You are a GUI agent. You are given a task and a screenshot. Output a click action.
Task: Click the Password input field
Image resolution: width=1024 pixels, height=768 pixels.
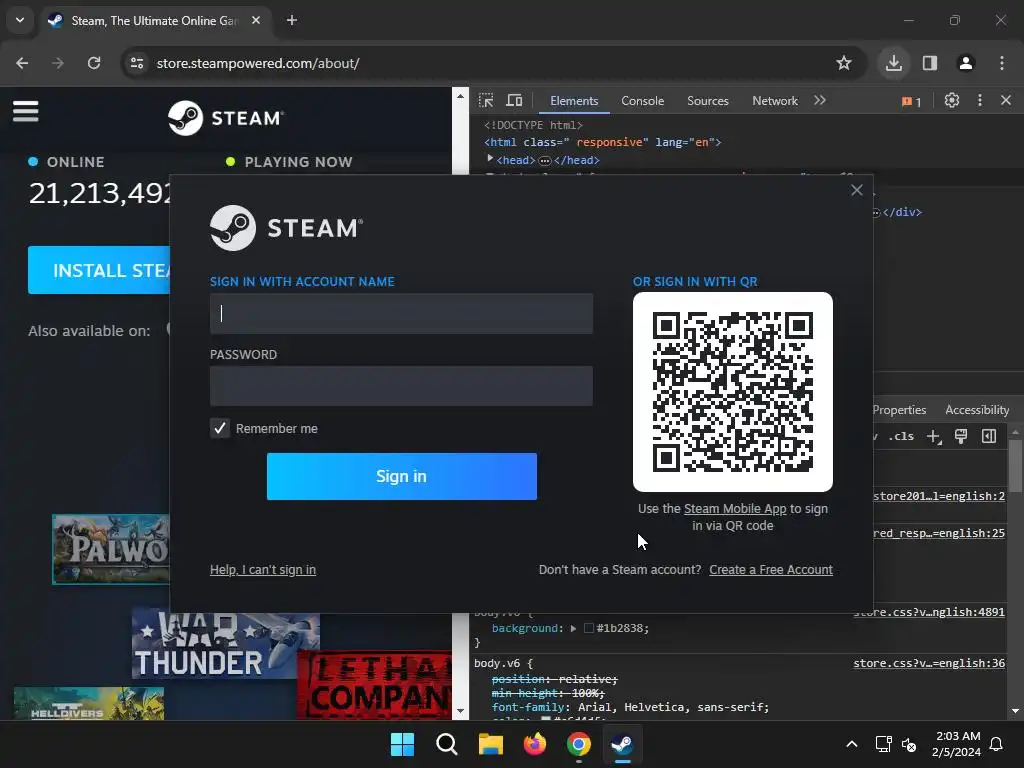pos(401,386)
